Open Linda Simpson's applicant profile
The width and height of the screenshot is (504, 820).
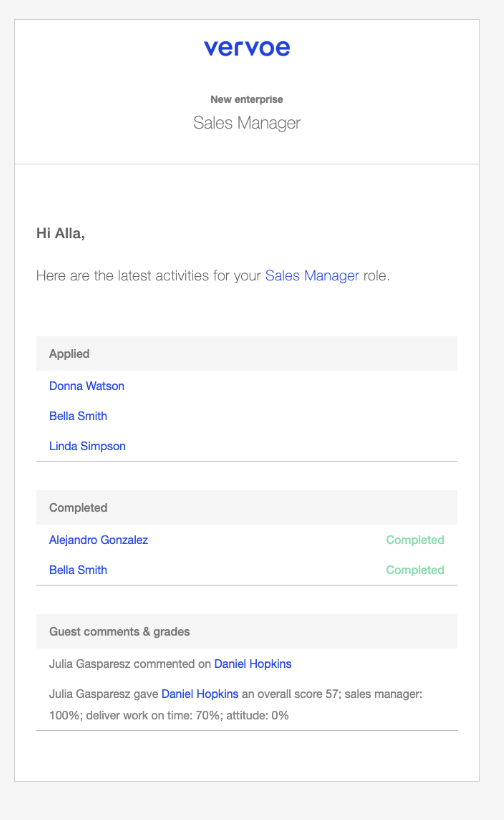(87, 446)
